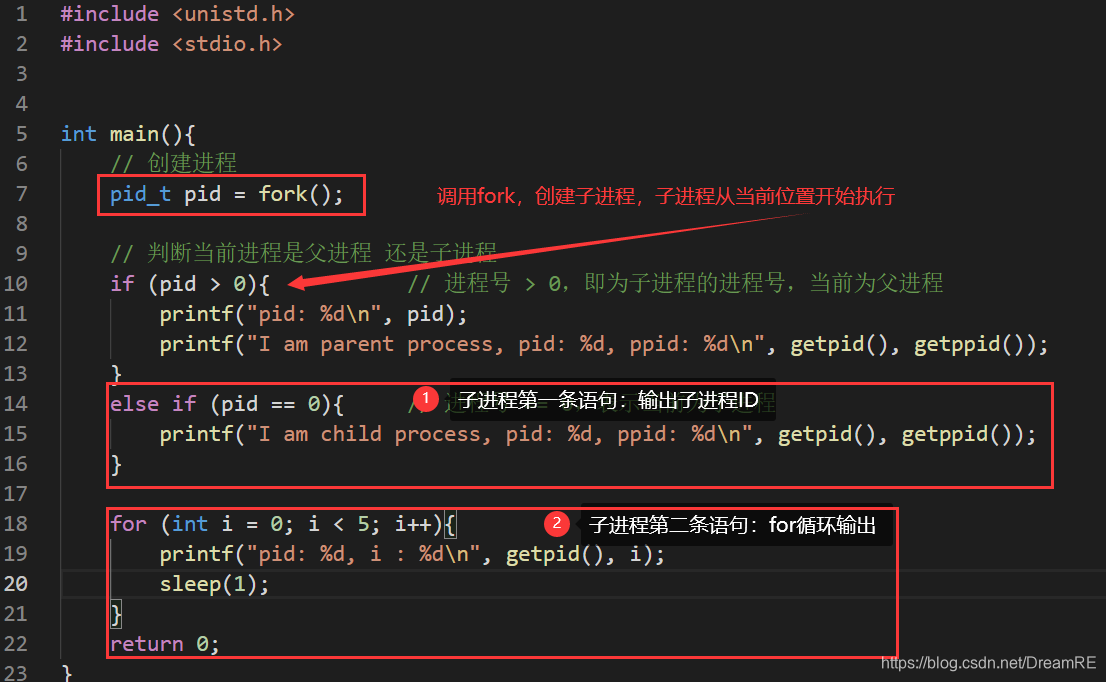Click the 'I am child process' printf line
This screenshot has height=682, width=1106.
tap(597, 434)
